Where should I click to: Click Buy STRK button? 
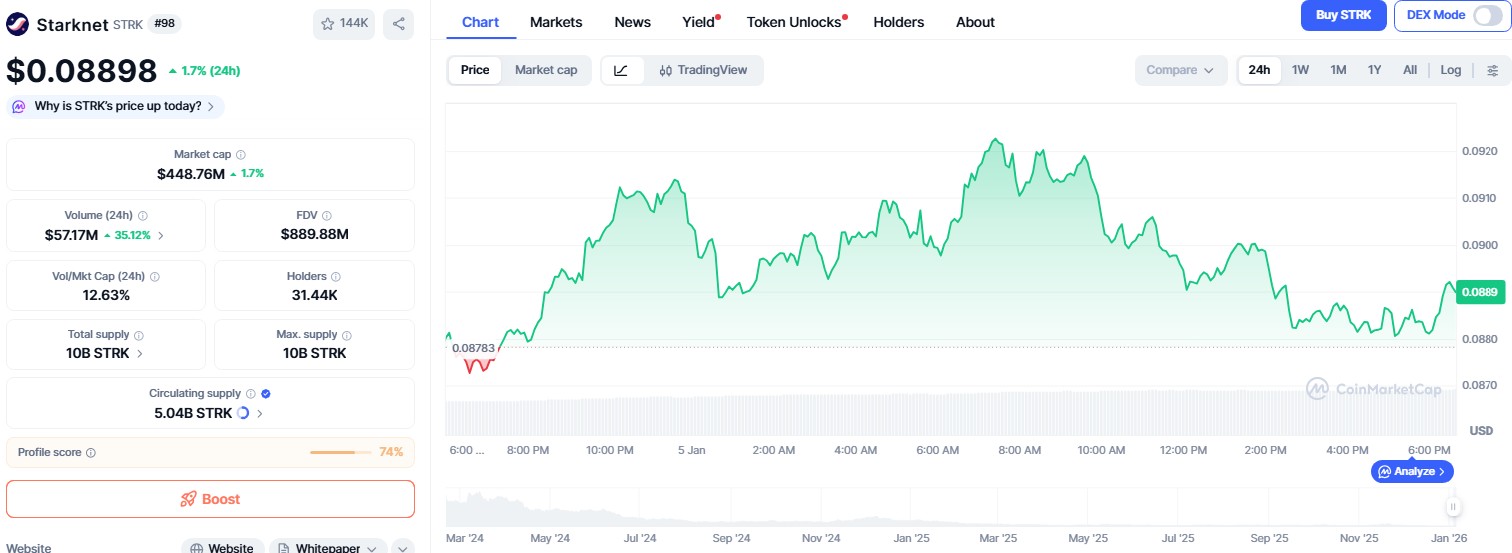point(1343,15)
